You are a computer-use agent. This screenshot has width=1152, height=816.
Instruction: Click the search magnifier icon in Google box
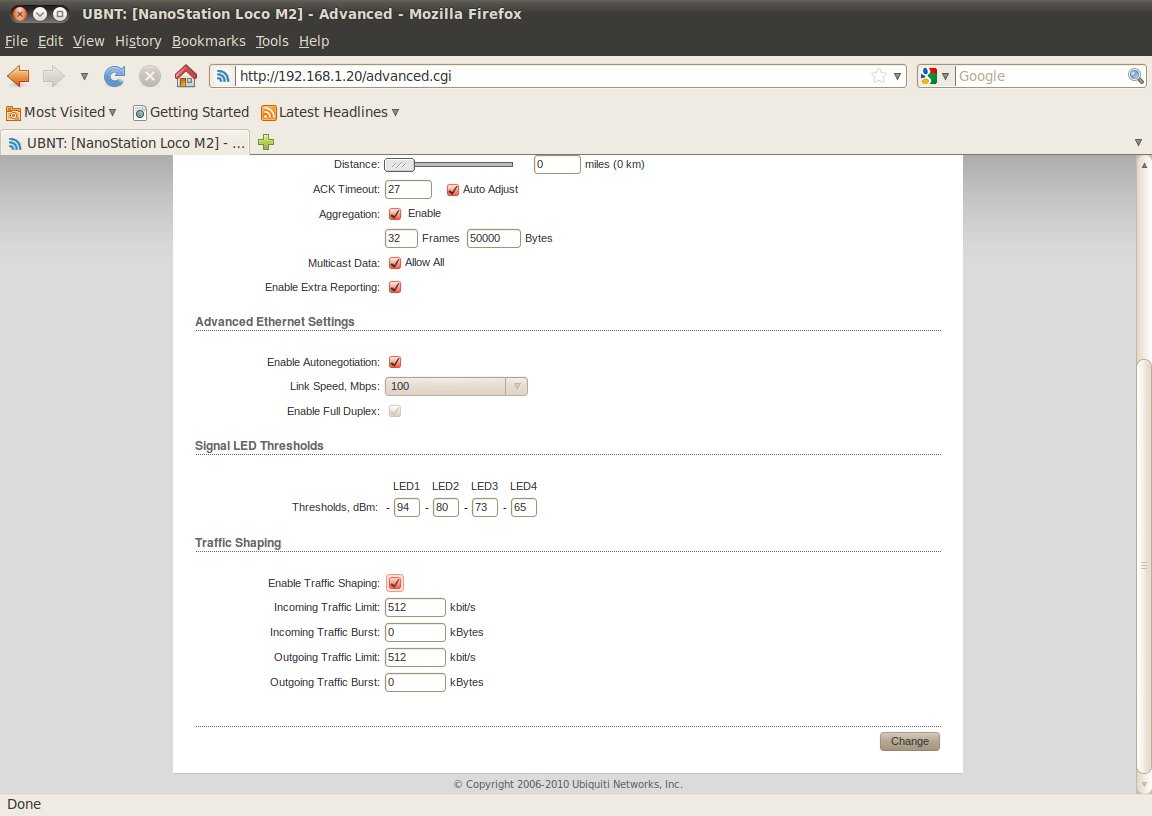1136,76
